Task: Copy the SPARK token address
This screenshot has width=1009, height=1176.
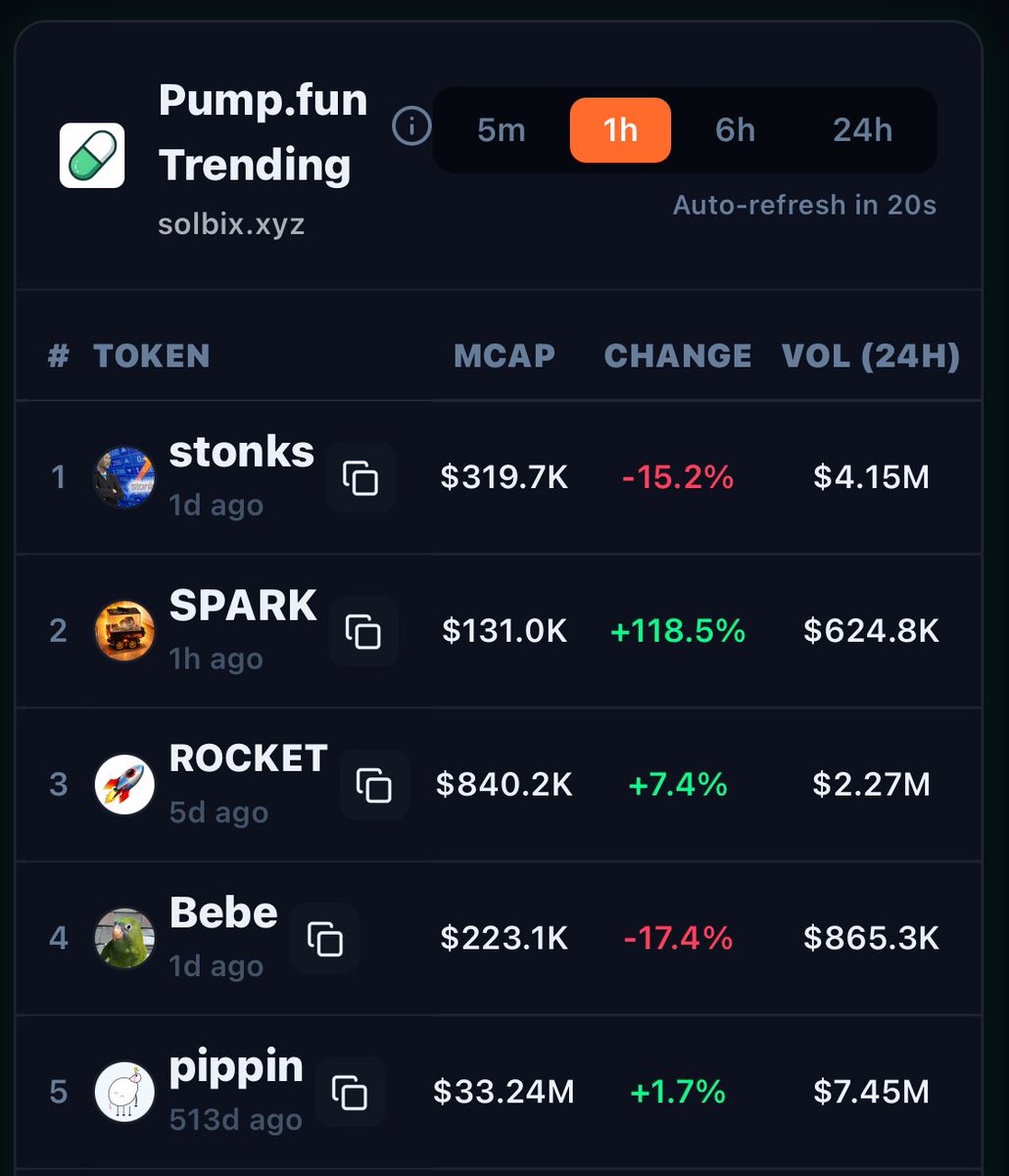Action: click(x=362, y=631)
